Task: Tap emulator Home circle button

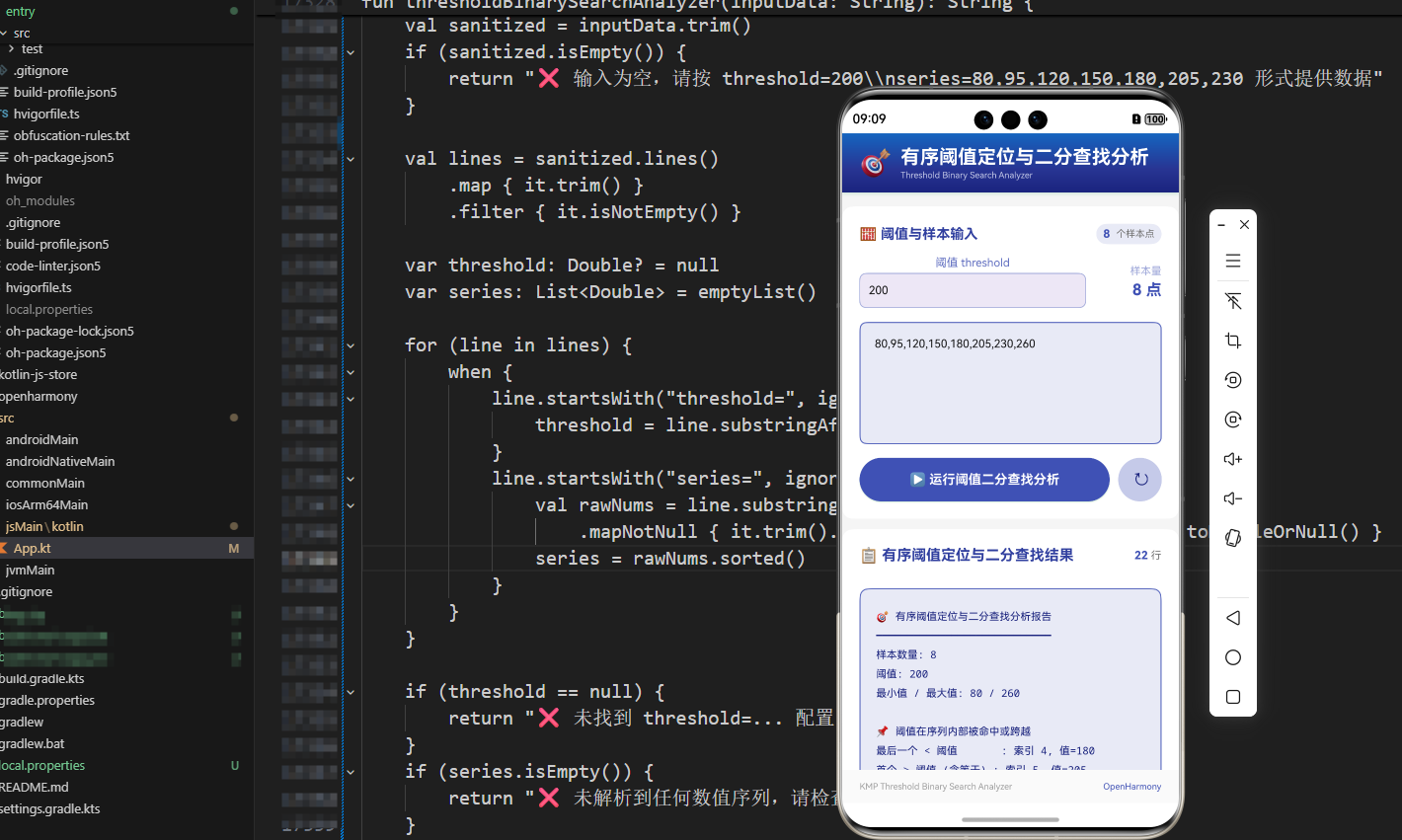Action: click(1233, 657)
